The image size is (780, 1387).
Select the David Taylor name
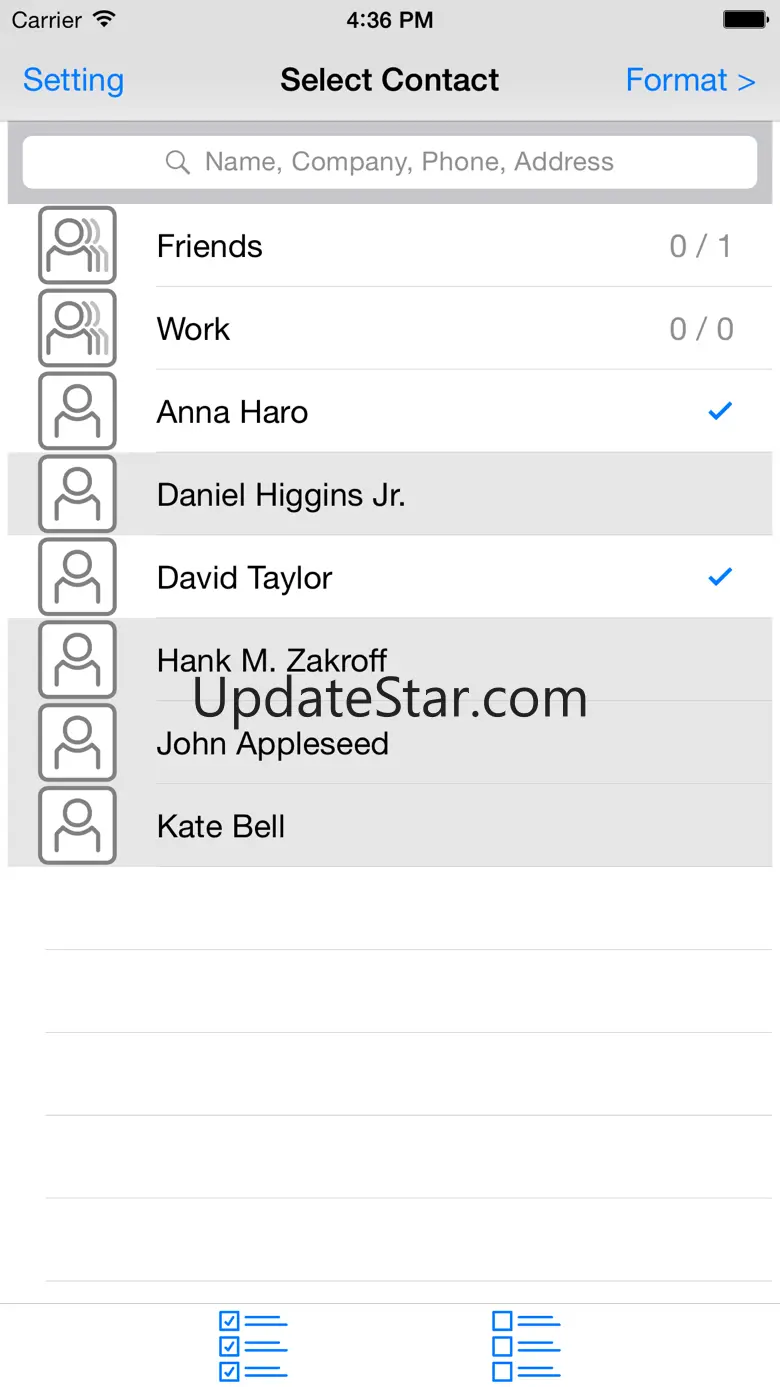(244, 578)
